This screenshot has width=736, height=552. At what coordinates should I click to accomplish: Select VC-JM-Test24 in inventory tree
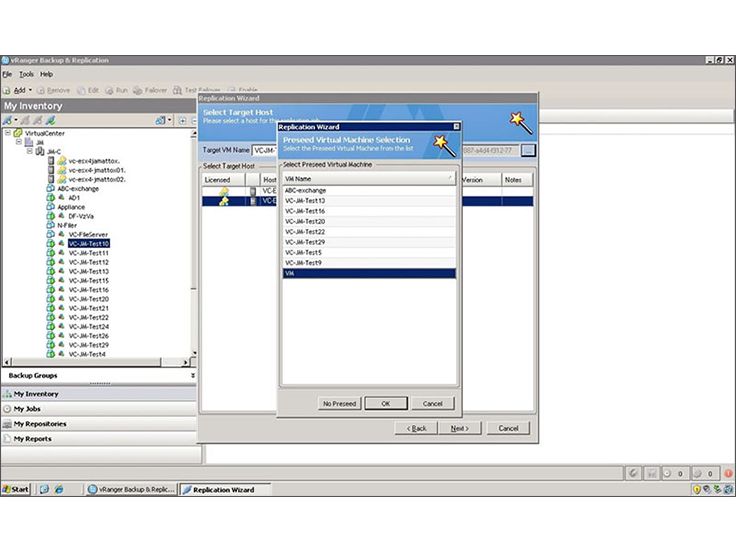click(x=89, y=327)
